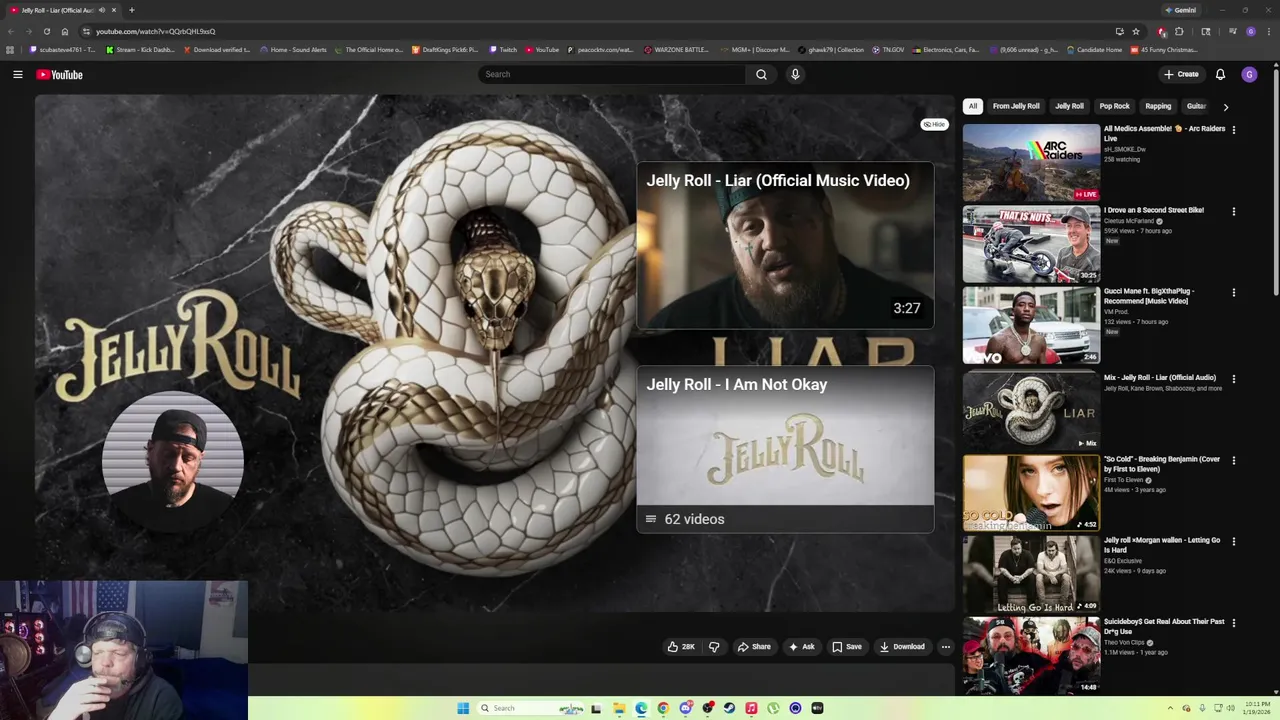Select the Rapping filter chip
This screenshot has height=720, width=1280.
tap(1158, 106)
